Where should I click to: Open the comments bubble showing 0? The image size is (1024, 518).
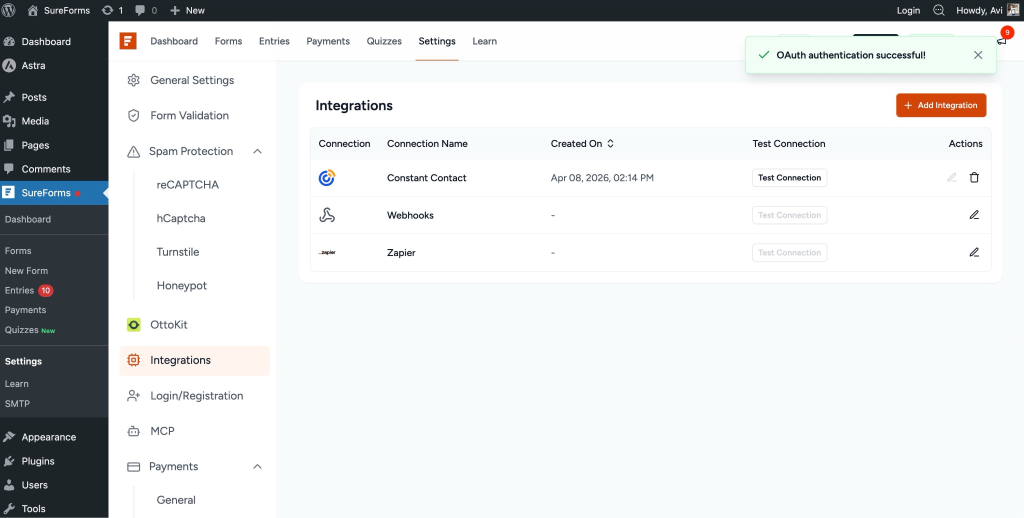146,10
